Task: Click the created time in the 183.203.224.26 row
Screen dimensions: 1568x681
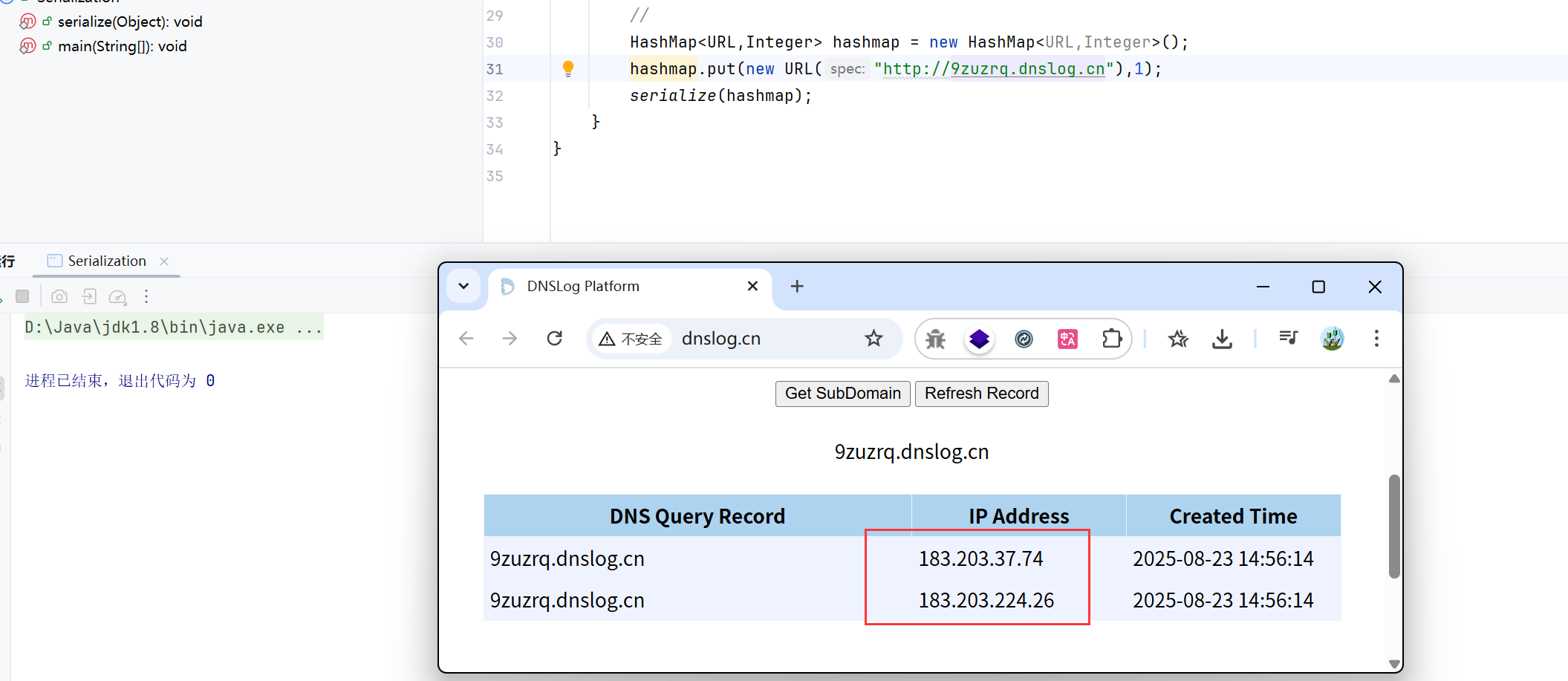Action: pos(1223,600)
